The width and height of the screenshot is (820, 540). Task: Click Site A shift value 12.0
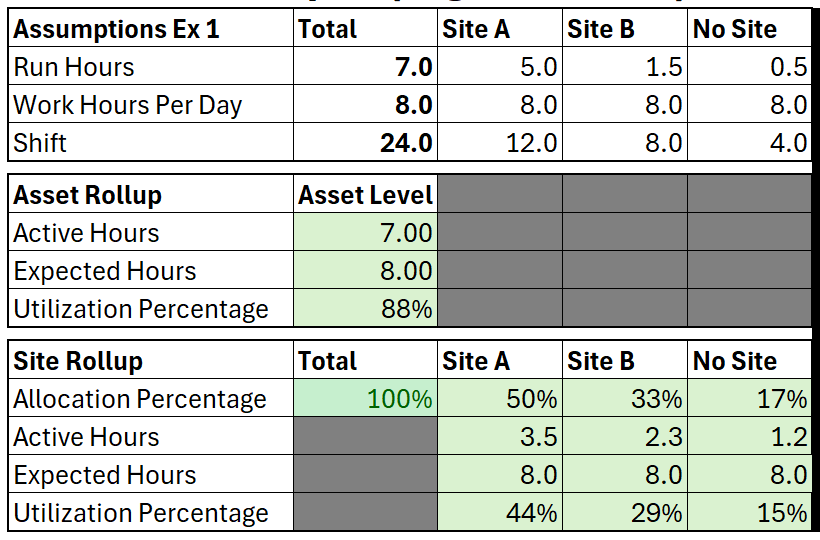coord(499,142)
